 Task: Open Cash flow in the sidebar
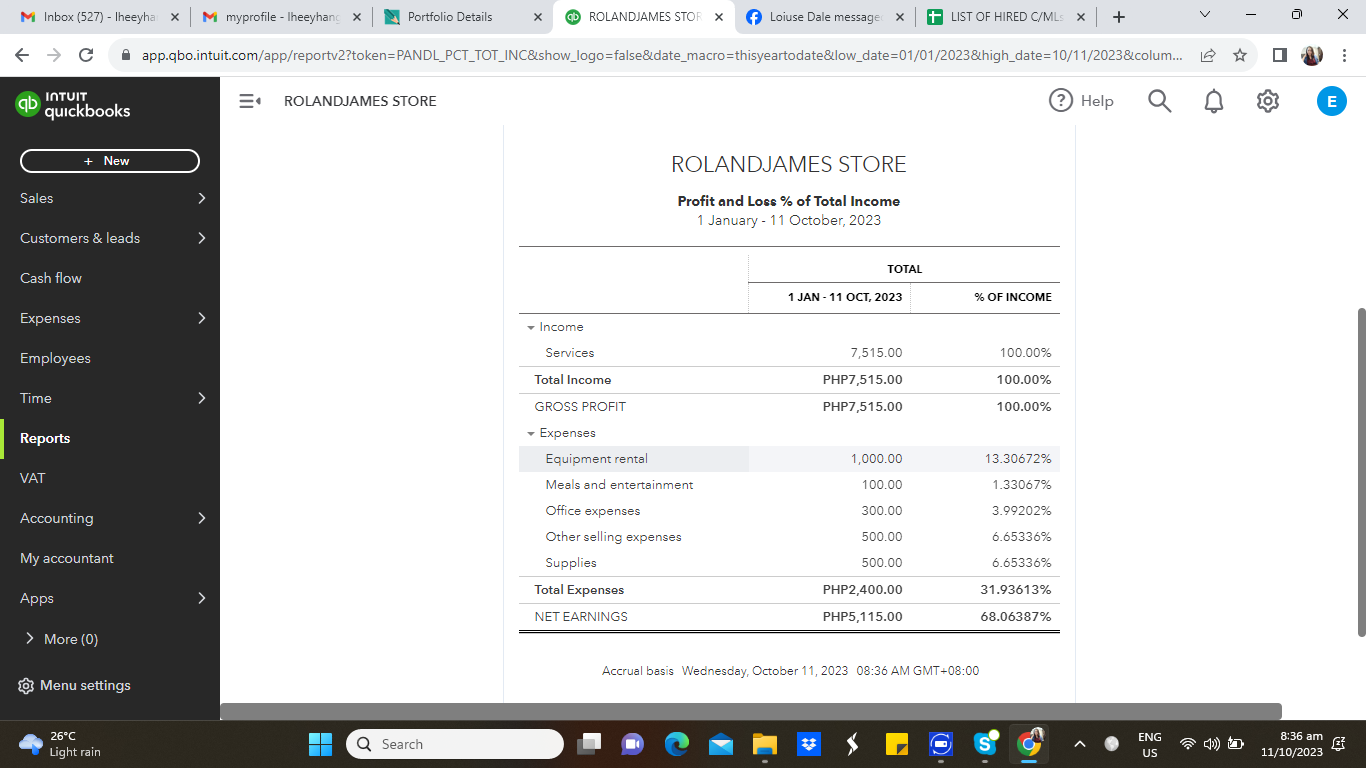(x=51, y=278)
